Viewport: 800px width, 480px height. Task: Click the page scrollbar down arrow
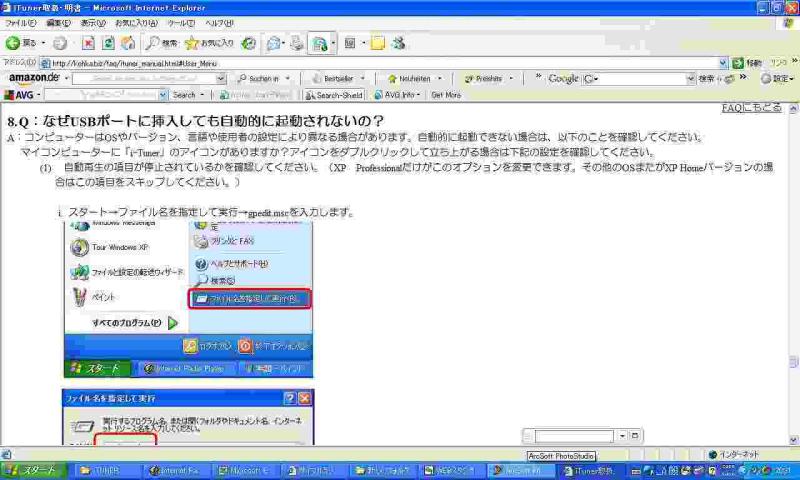point(794,440)
